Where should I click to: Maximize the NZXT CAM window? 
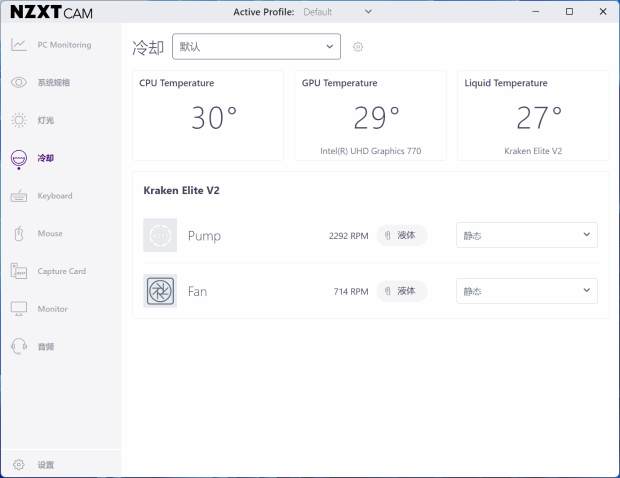[x=569, y=11]
